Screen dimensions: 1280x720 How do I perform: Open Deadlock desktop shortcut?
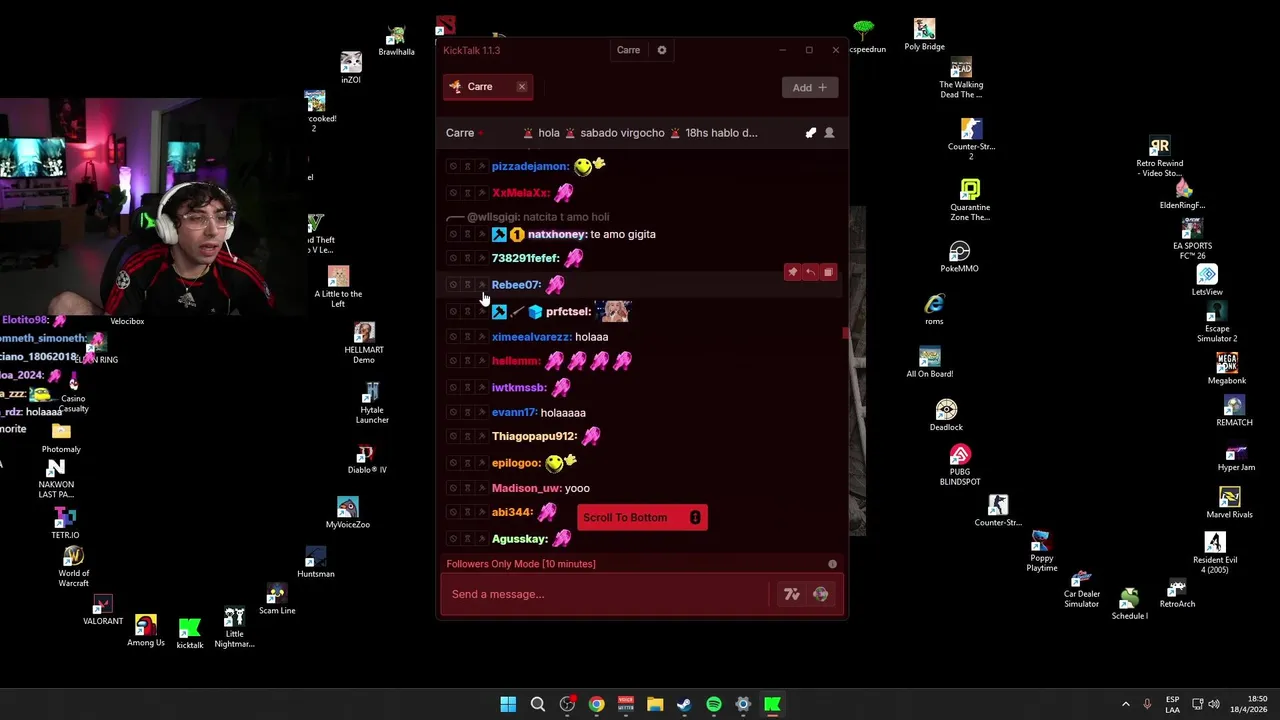click(946, 416)
